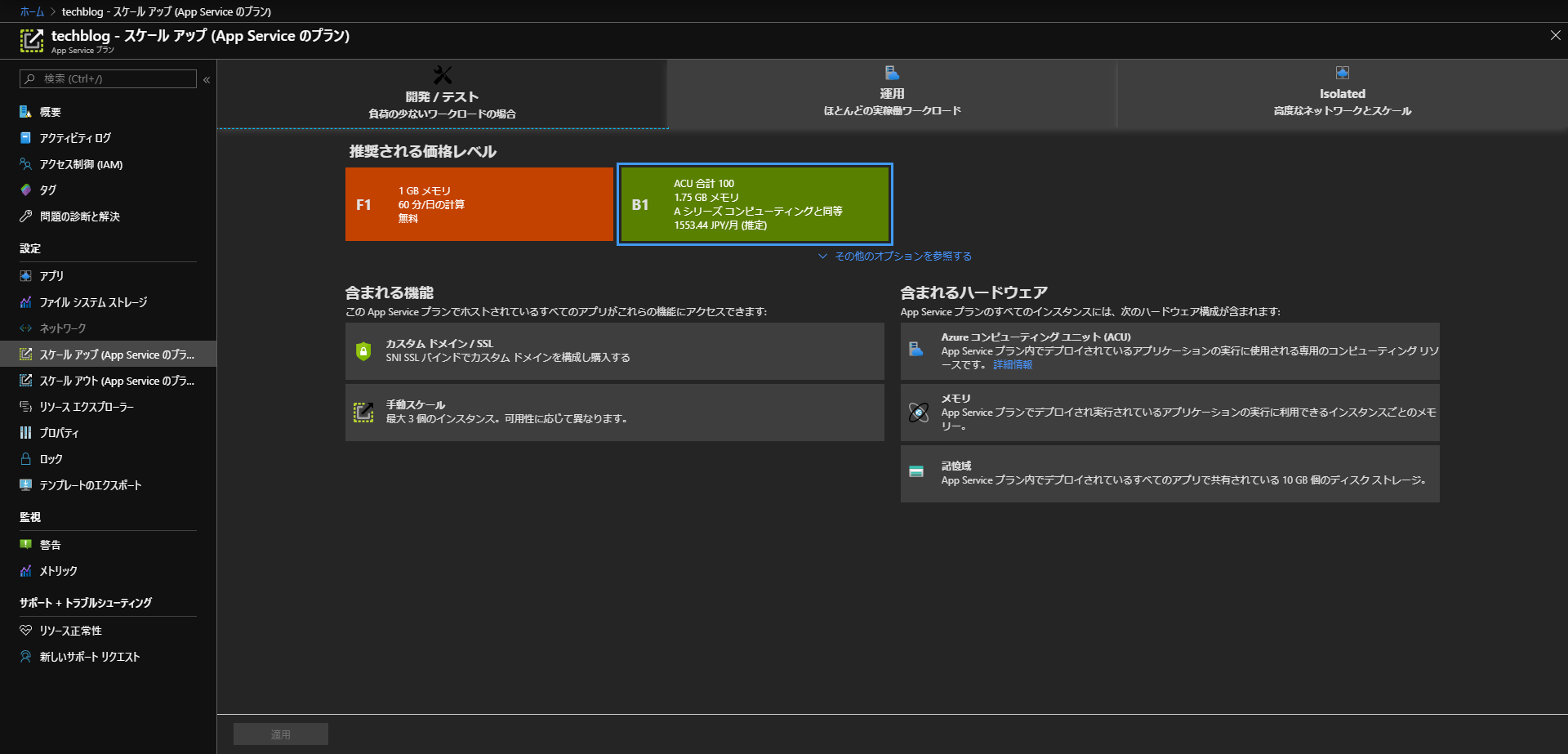Open リソース正常性 (Resource health)

(70, 631)
